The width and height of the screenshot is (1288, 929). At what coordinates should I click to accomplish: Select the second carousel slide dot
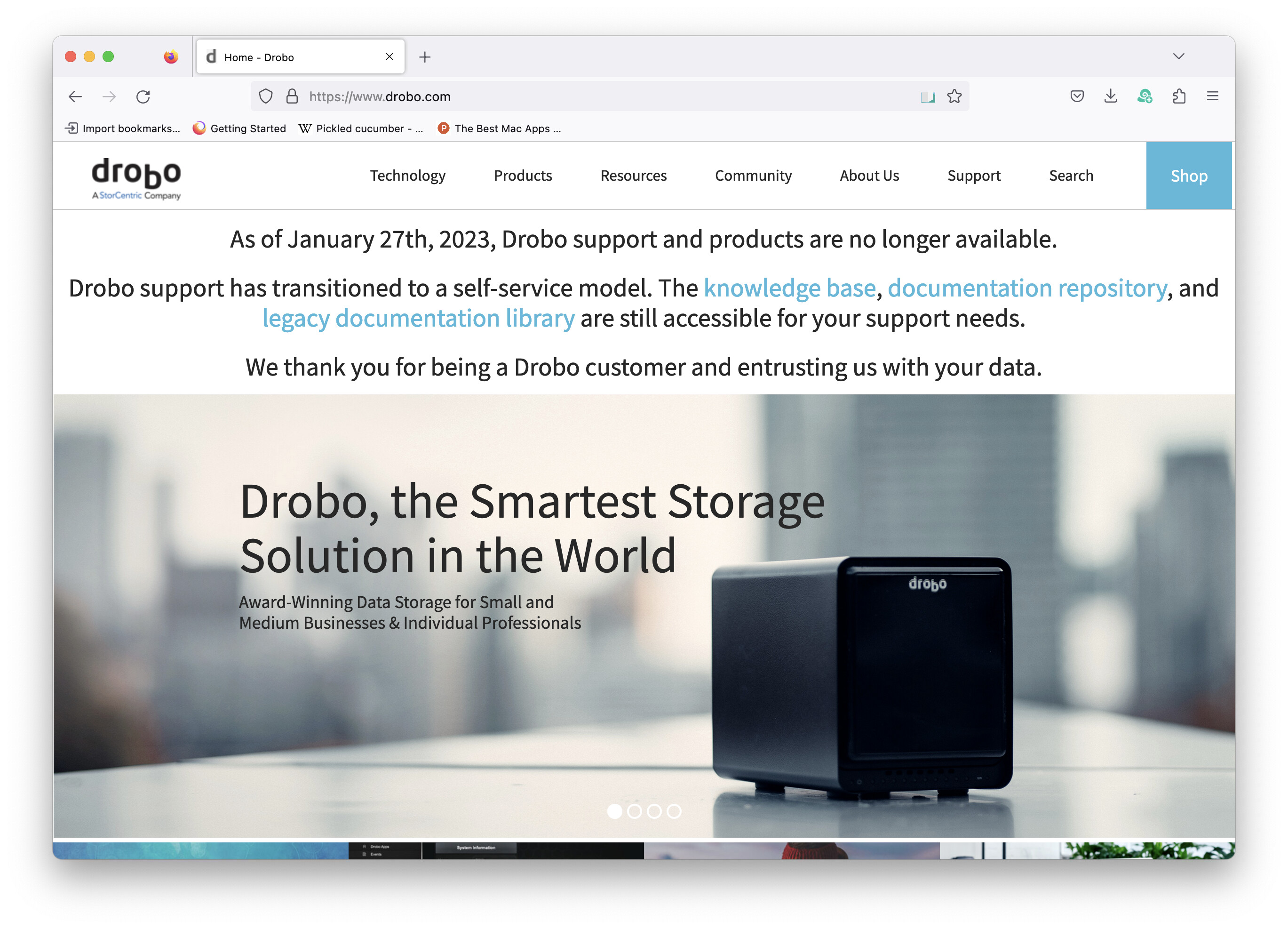pyautogui.click(x=634, y=811)
